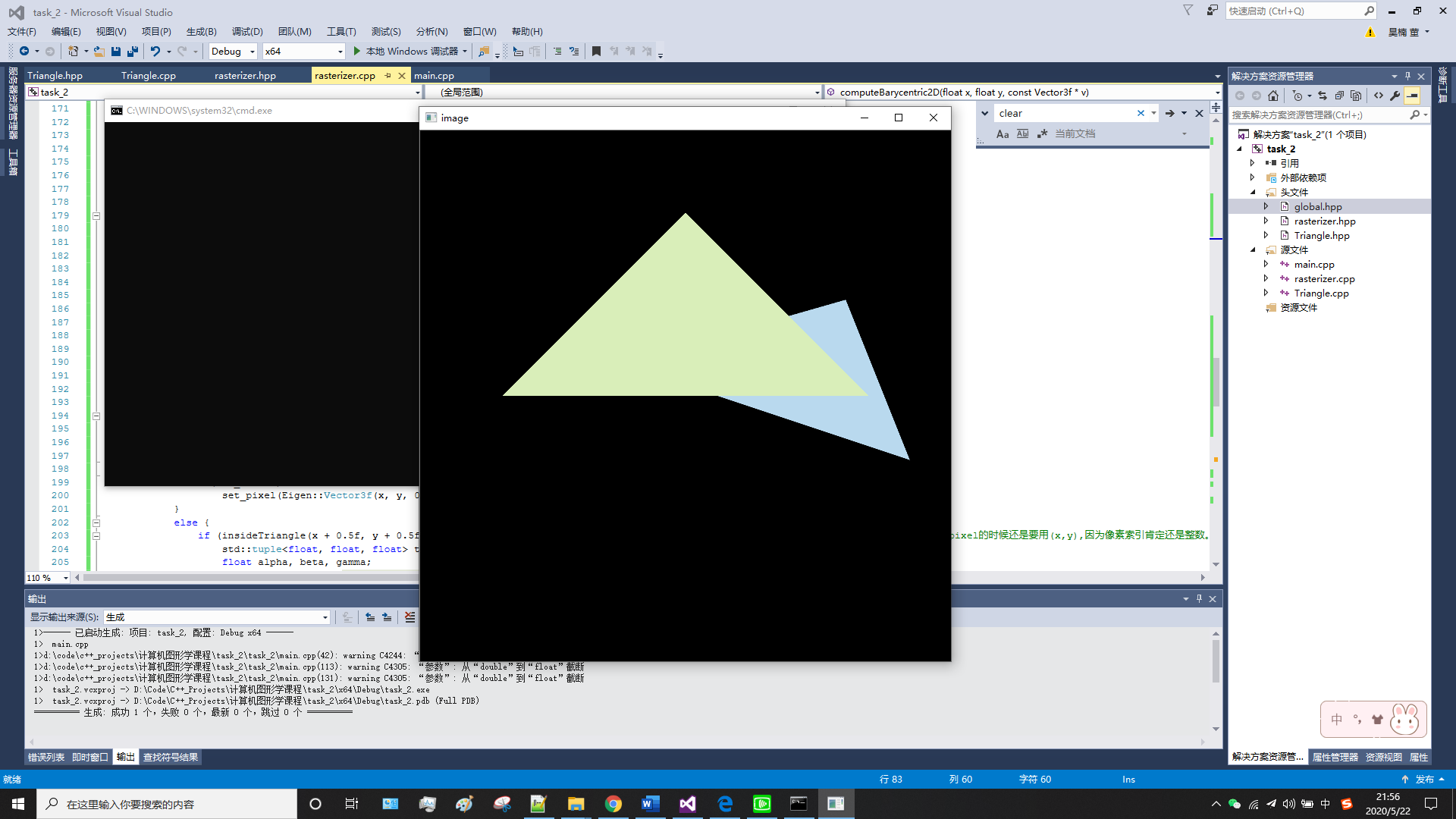Toggle regular expression search option

1042,134
